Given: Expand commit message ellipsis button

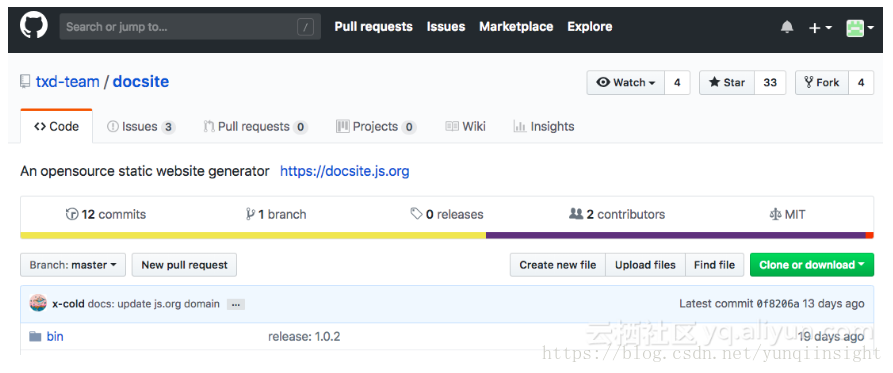Looking at the screenshot, I should (236, 305).
